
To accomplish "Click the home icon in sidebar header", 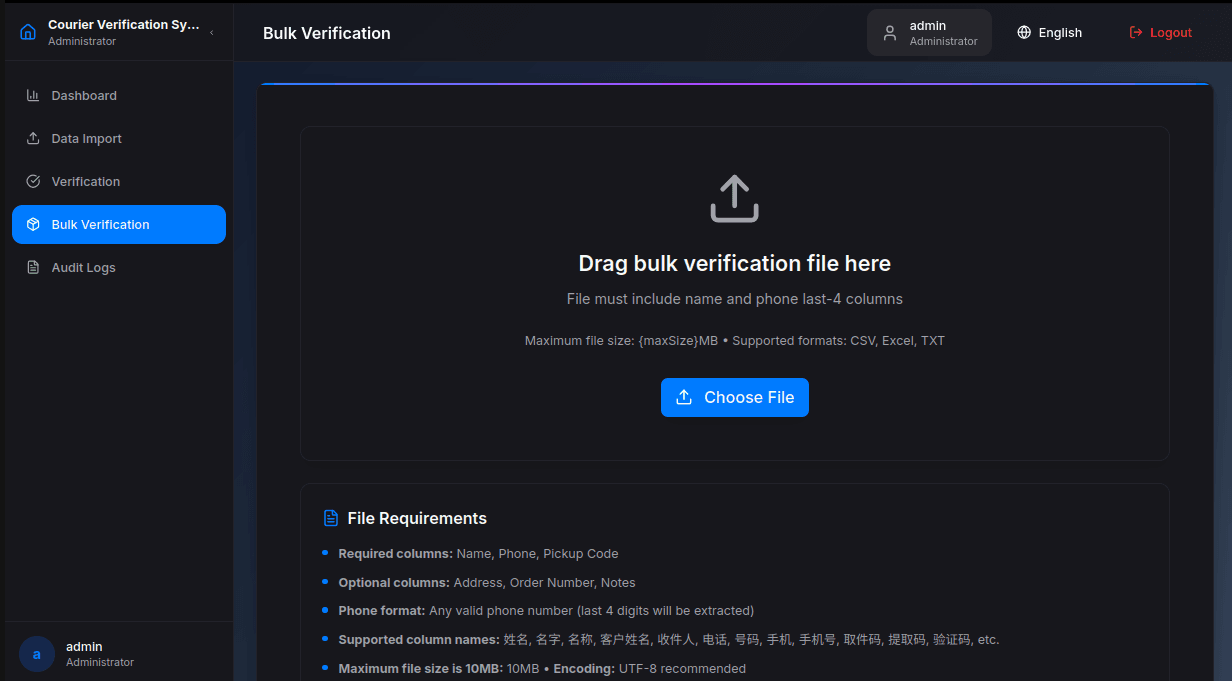I will tap(28, 32).
